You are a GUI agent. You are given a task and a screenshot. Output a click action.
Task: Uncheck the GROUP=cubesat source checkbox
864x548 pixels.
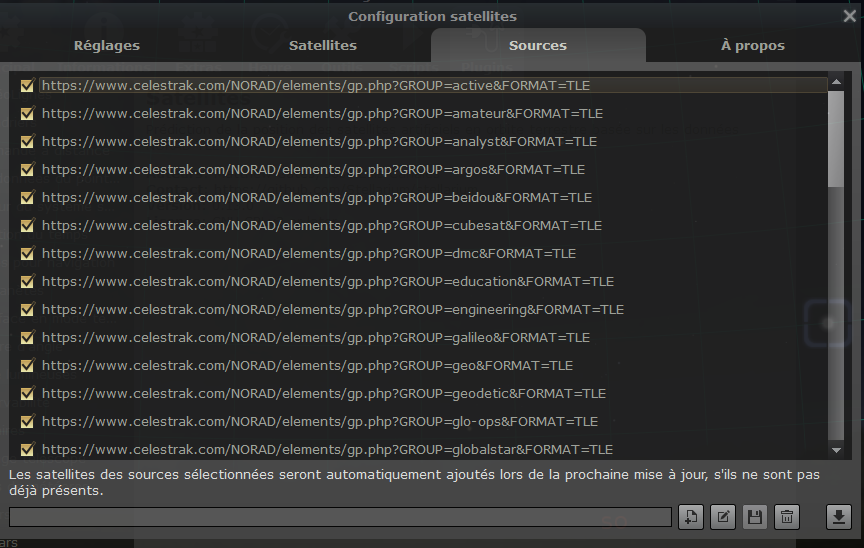[27, 226]
